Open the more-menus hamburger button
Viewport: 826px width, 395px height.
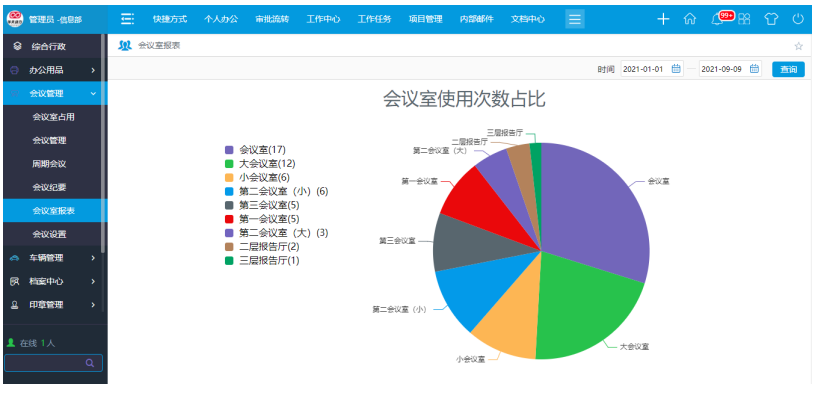(x=575, y=19)
